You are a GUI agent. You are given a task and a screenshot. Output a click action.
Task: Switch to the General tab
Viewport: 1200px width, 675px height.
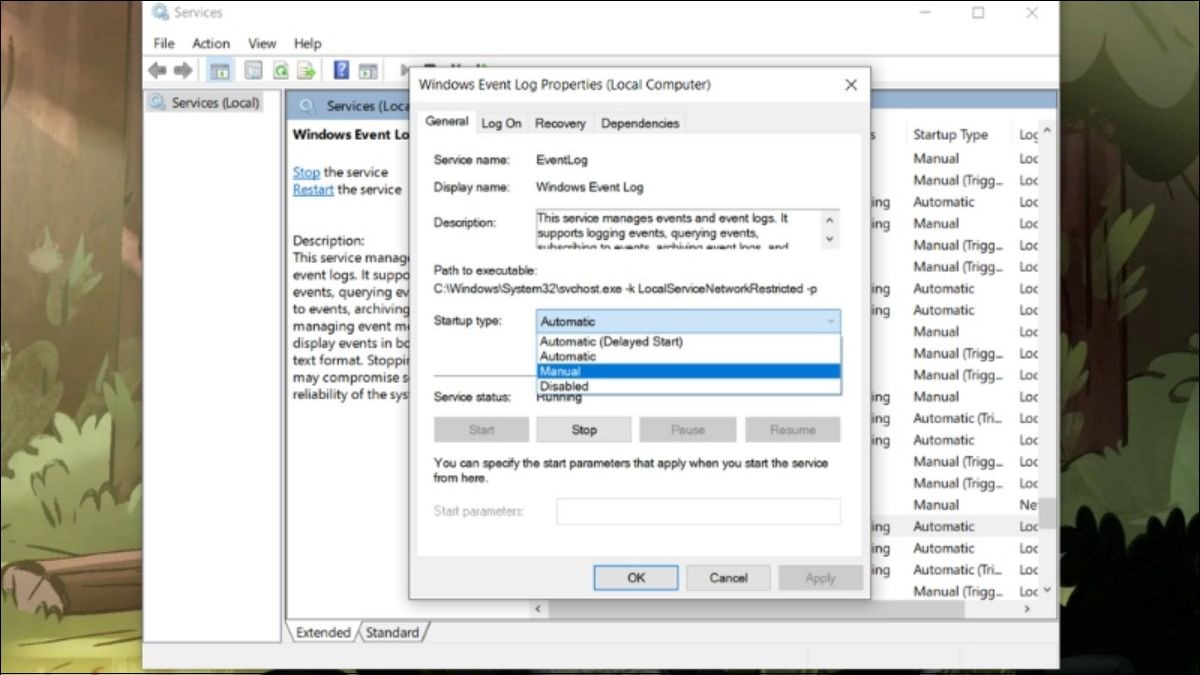pos(446,121)
